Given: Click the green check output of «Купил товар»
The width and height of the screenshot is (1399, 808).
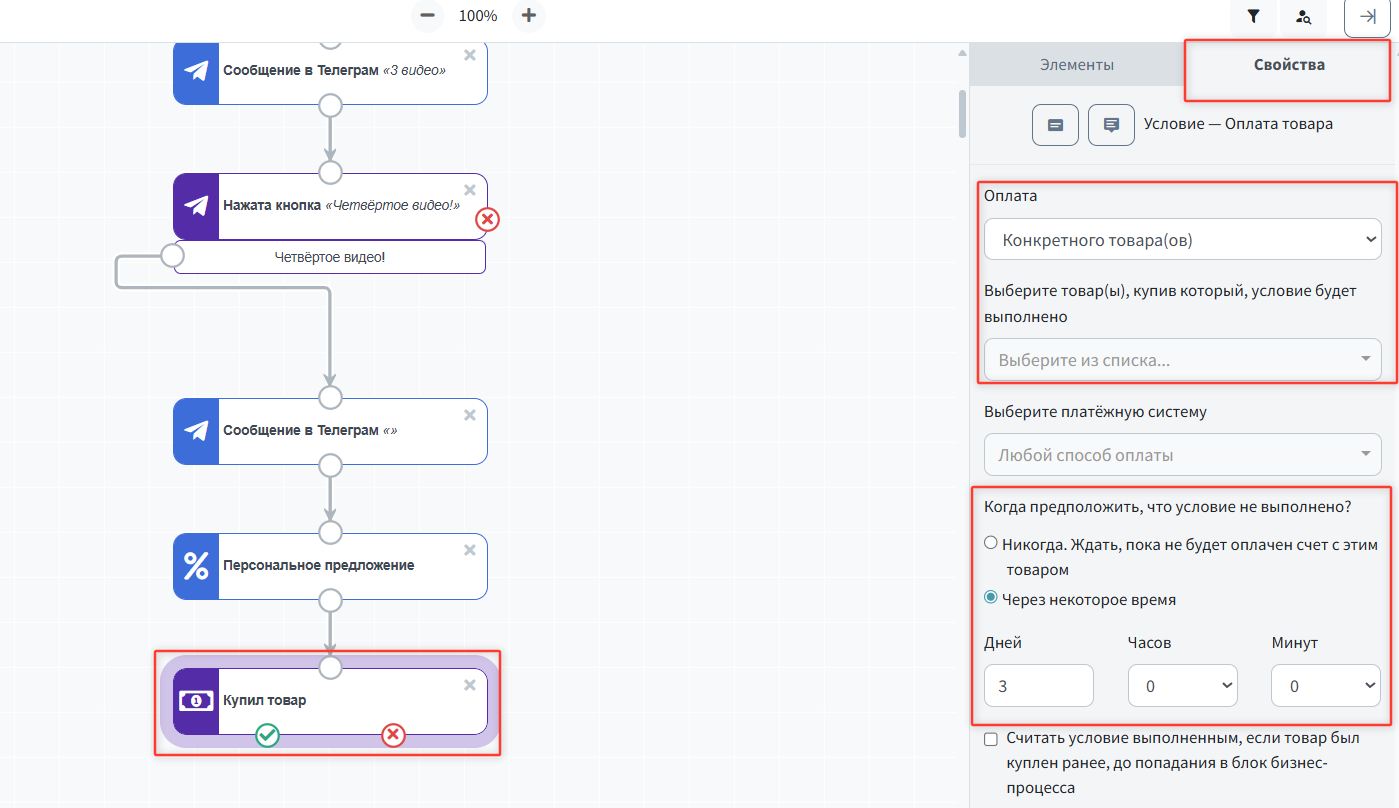Looking at the screenshot, I should click(x=267, y=736).
